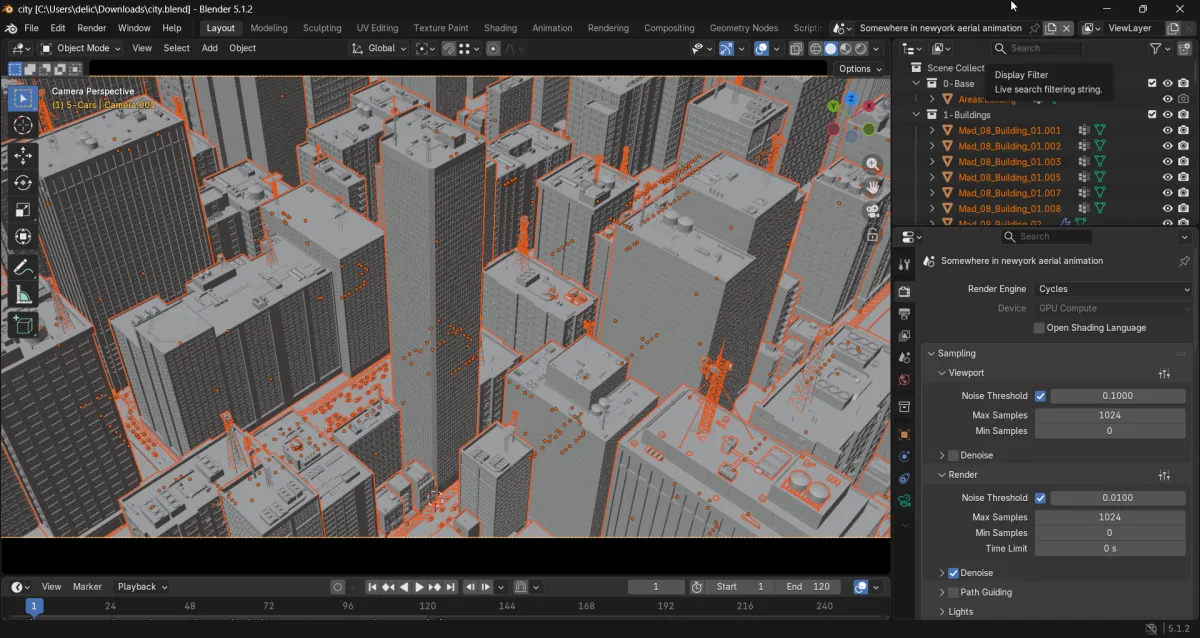Screen dimensions: 1200x638
Task: Open the Render menu
Action: (91, 28)
